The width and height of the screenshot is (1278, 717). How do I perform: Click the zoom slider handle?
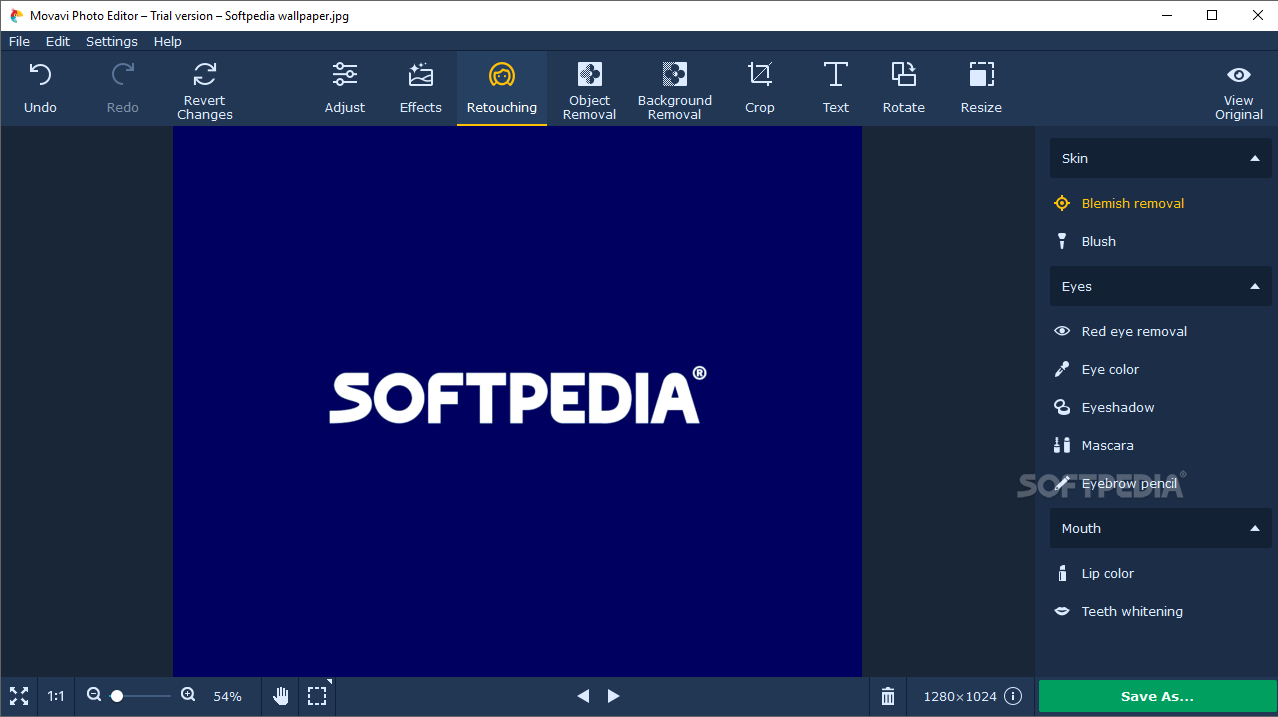pyautogui.click(x=117, y=695)
